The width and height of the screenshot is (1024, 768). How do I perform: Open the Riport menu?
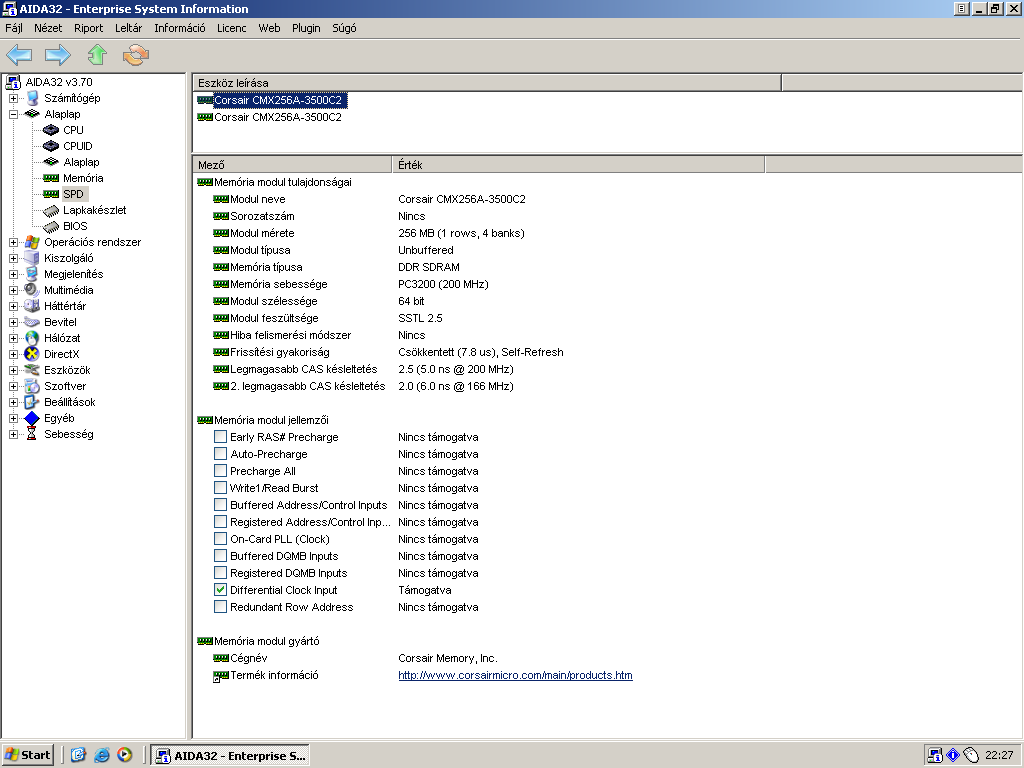click(x=88, y=28)
